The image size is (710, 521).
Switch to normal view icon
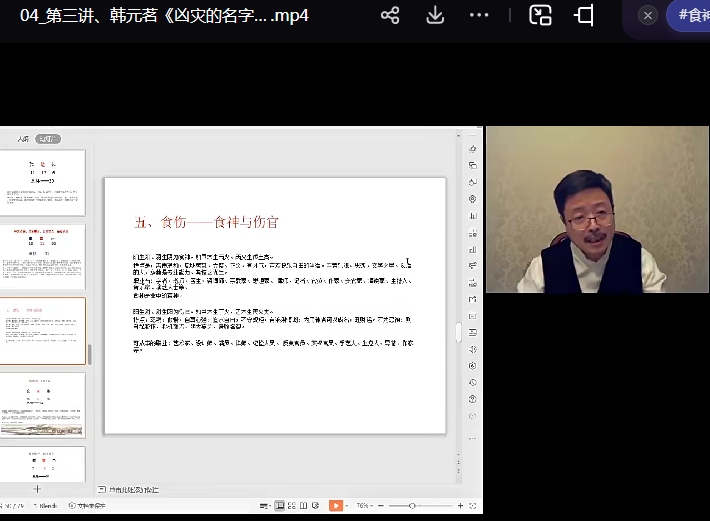click(280, 506)
